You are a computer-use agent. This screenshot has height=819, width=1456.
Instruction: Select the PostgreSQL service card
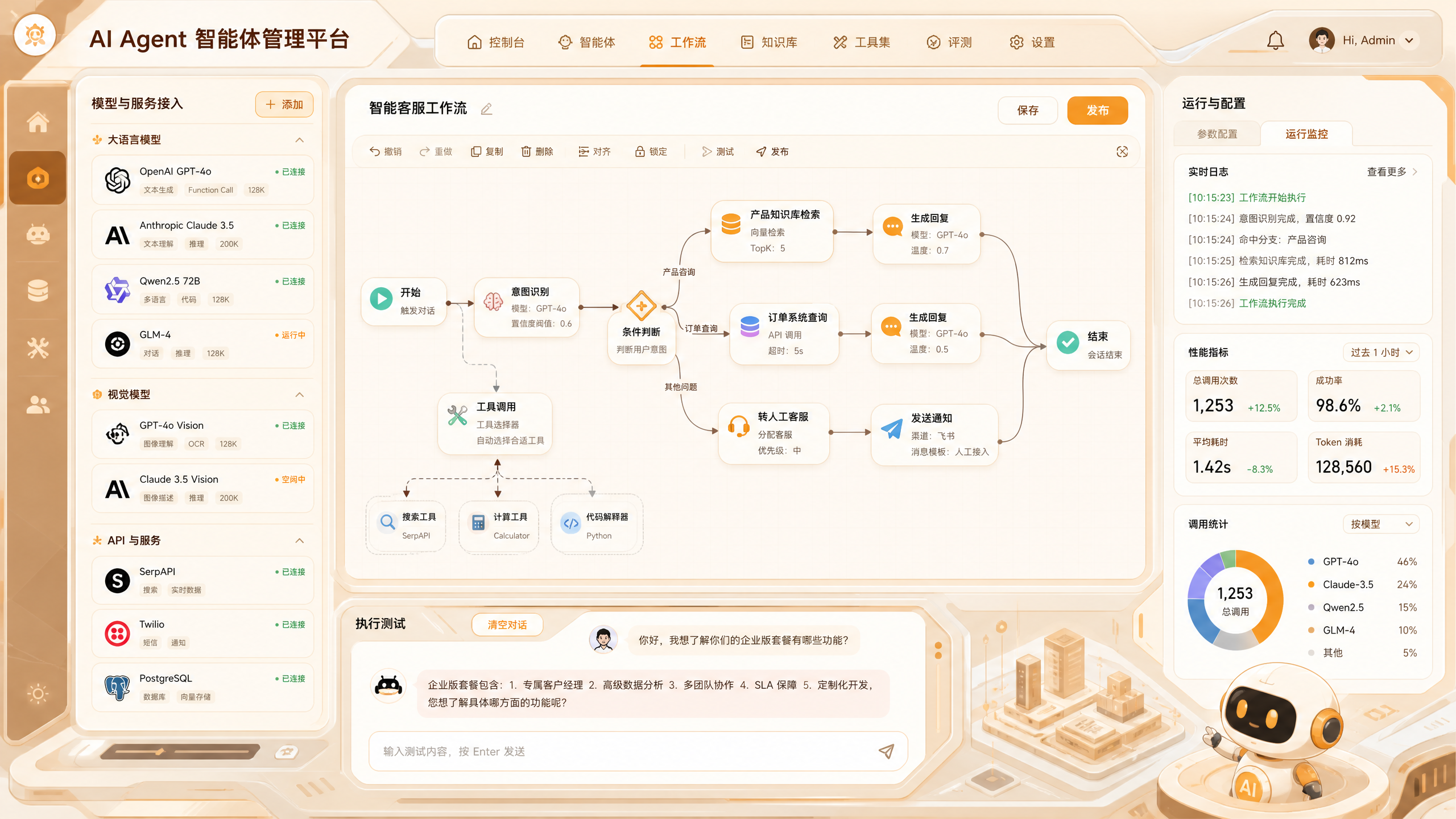coord(202,687)
